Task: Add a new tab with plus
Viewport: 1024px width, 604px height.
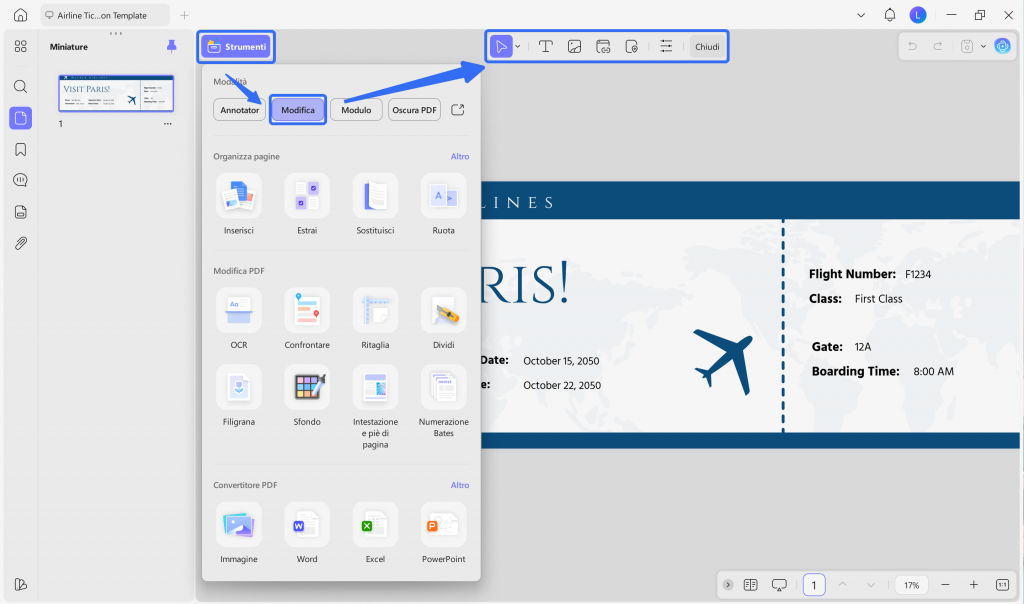Action: pos(185,15)
